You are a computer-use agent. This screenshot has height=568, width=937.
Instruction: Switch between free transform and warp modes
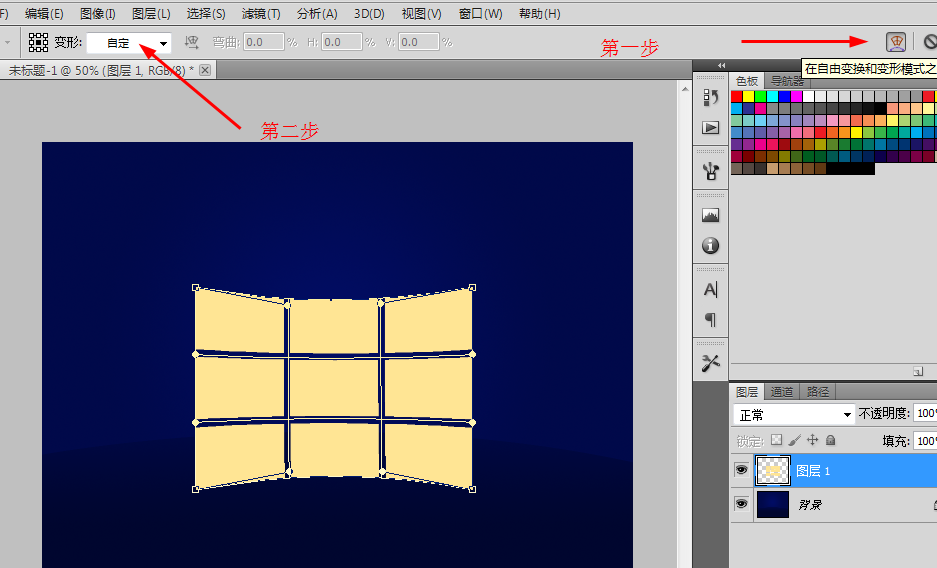[x=896, y=42]
